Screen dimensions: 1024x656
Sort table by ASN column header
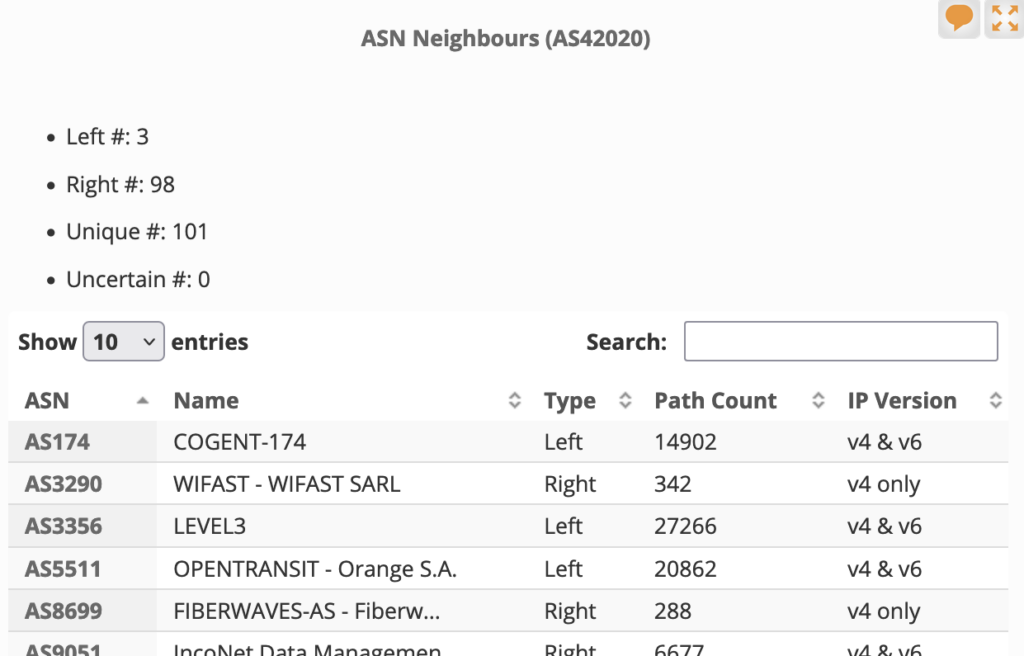click(47, 401)
